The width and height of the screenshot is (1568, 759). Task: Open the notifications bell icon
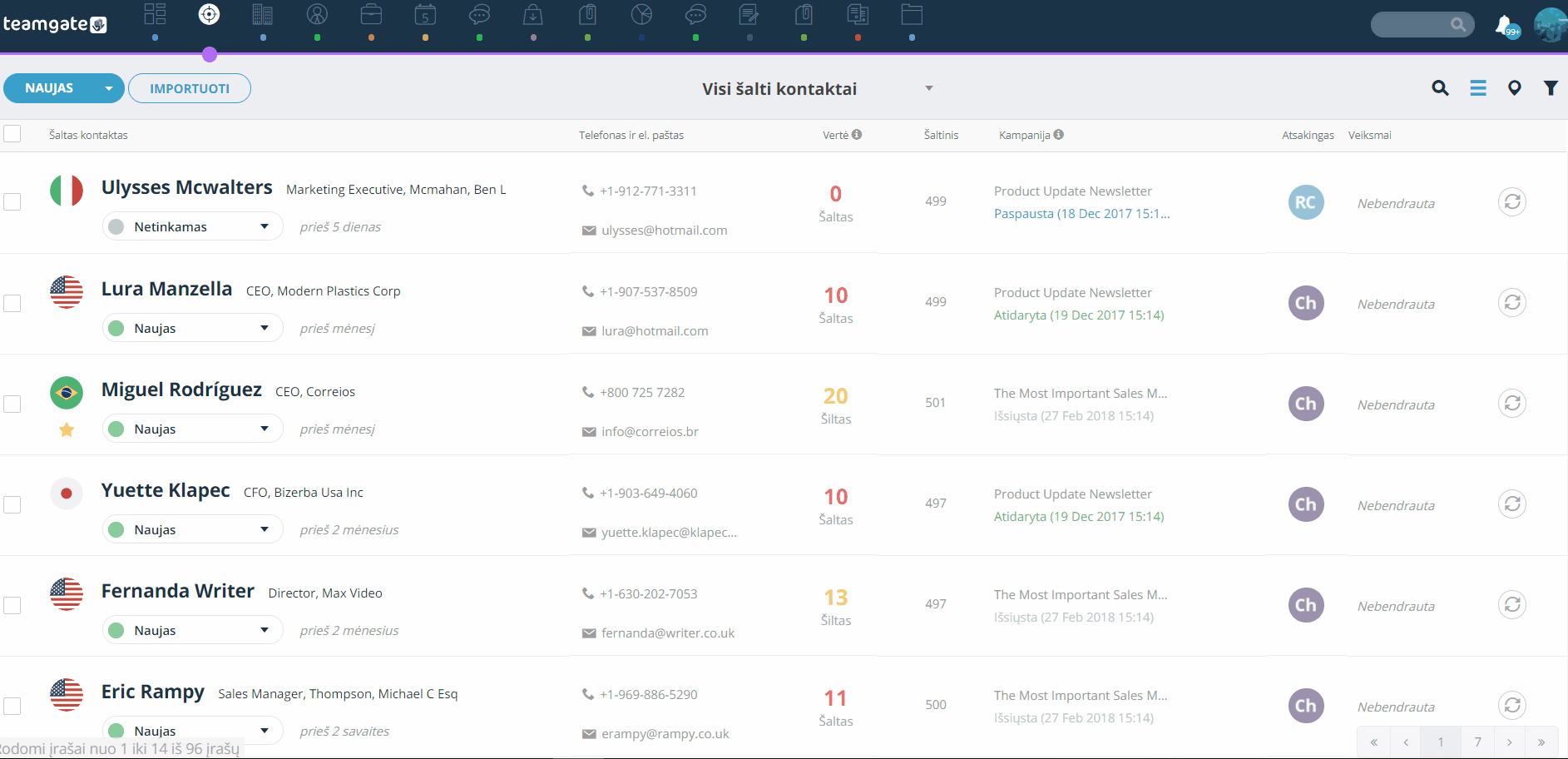[x=1504, y=25]
